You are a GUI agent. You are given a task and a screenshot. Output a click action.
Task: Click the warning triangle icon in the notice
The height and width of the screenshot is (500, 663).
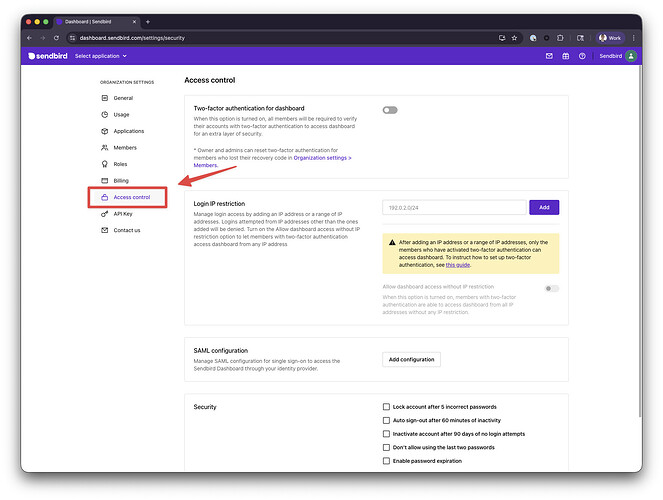pyautogui.click(x=392, y=243)
